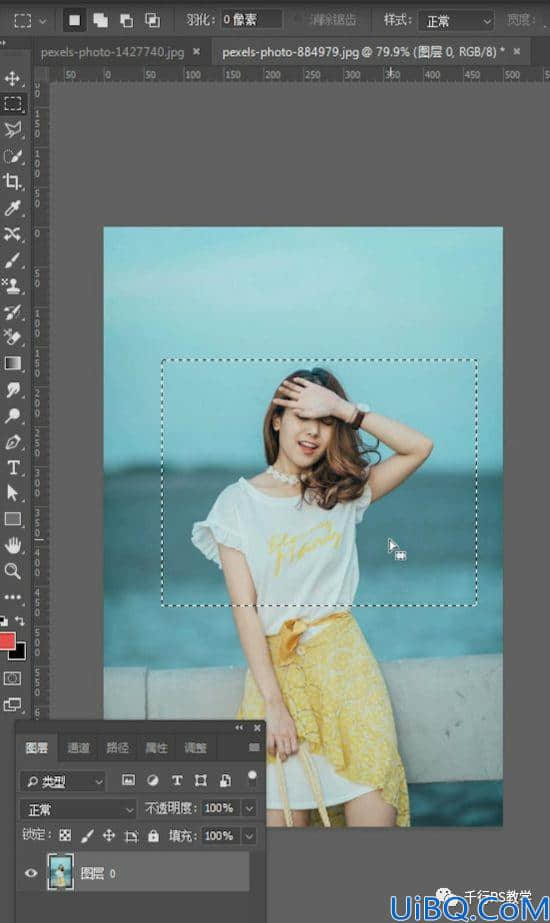550x923 pixels.
Task: Choose Subtract from Selection mode
Action: coord(126,20)
